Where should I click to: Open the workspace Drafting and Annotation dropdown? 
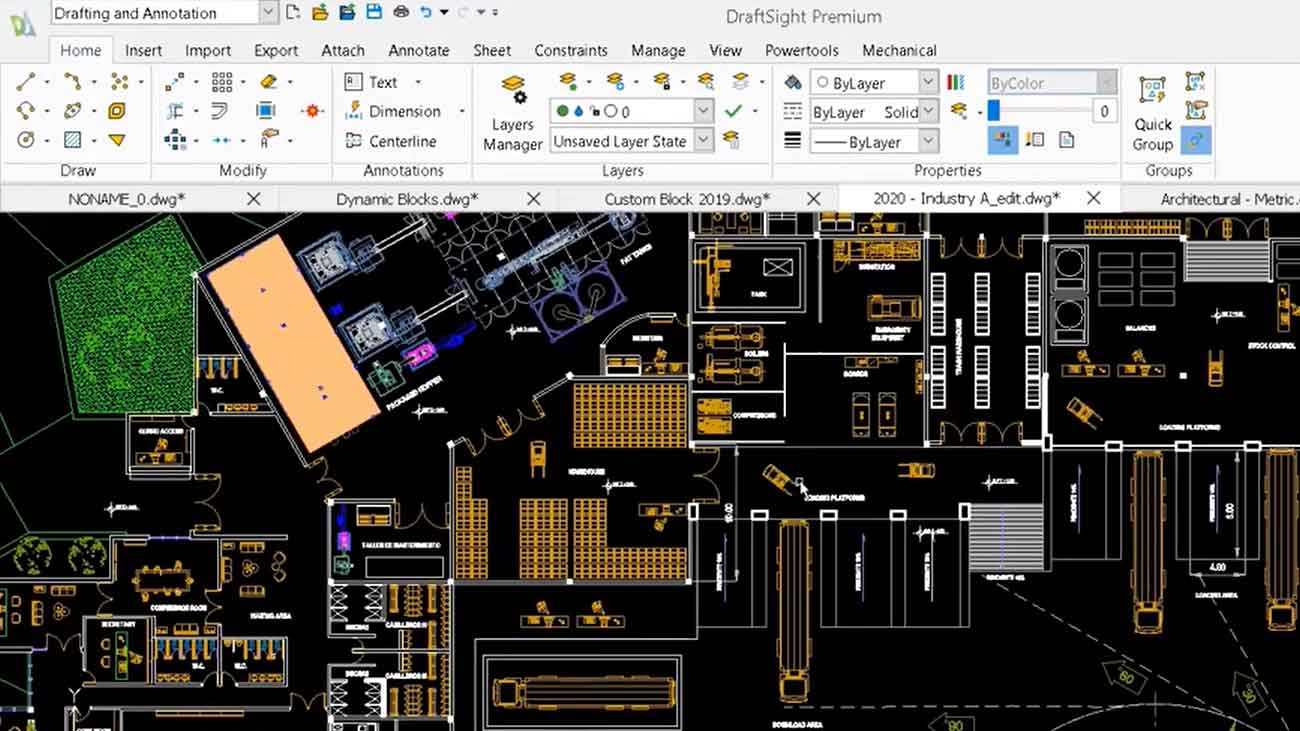coord(268,13)
